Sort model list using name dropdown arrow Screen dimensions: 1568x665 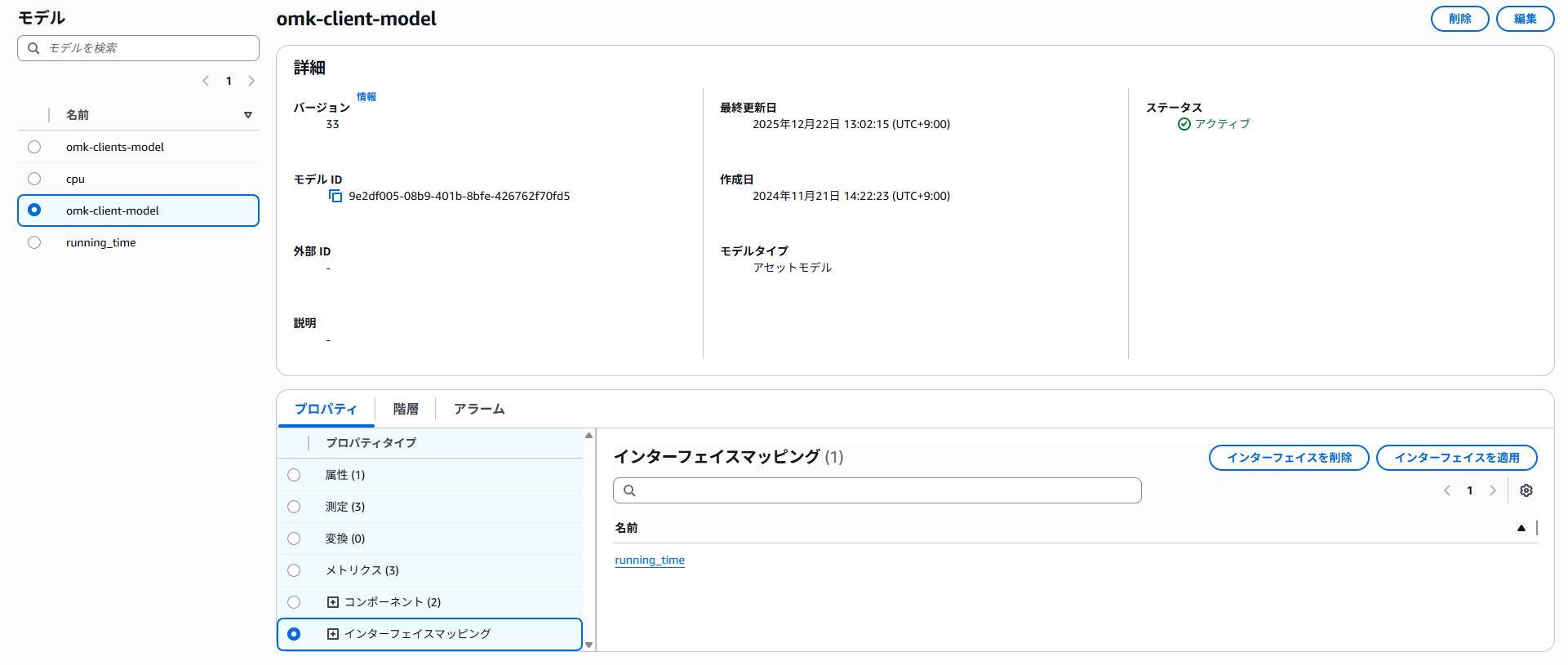[x=248, y=115]
